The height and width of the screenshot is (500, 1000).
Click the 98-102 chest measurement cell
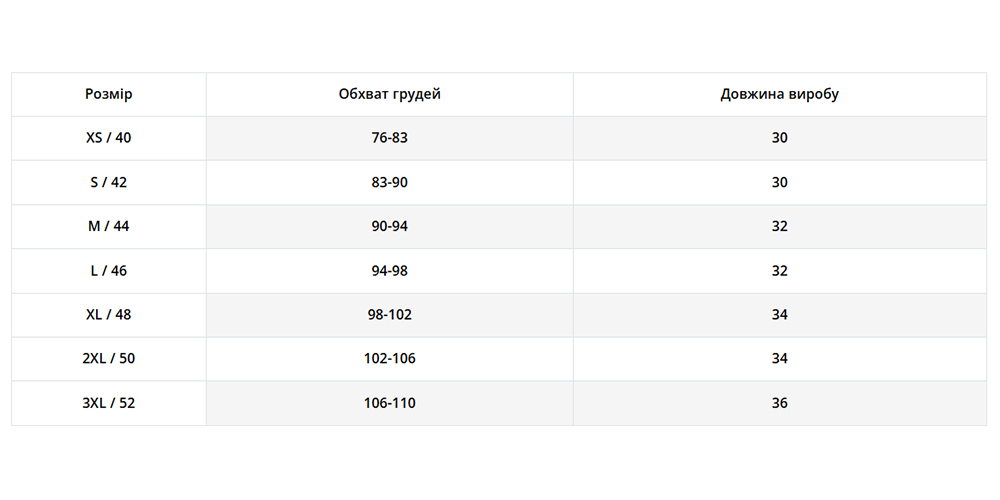(389, 314)
